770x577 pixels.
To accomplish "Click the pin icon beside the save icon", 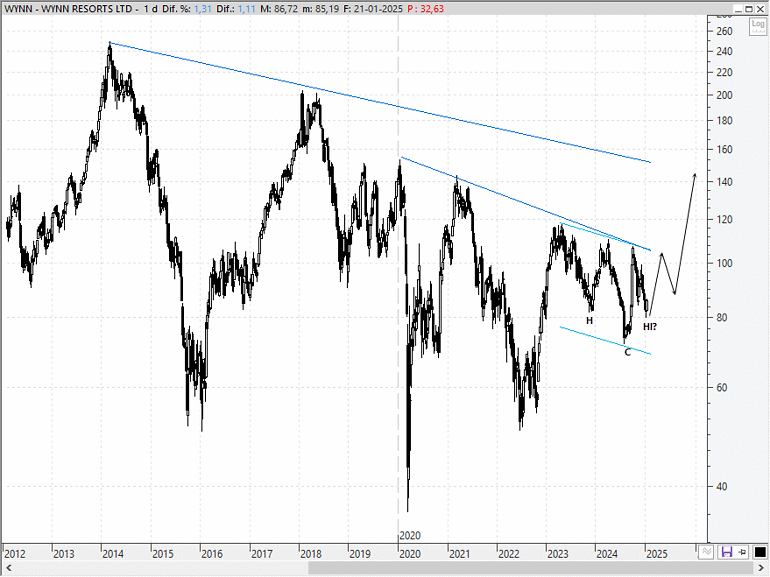I will point(742,552).
